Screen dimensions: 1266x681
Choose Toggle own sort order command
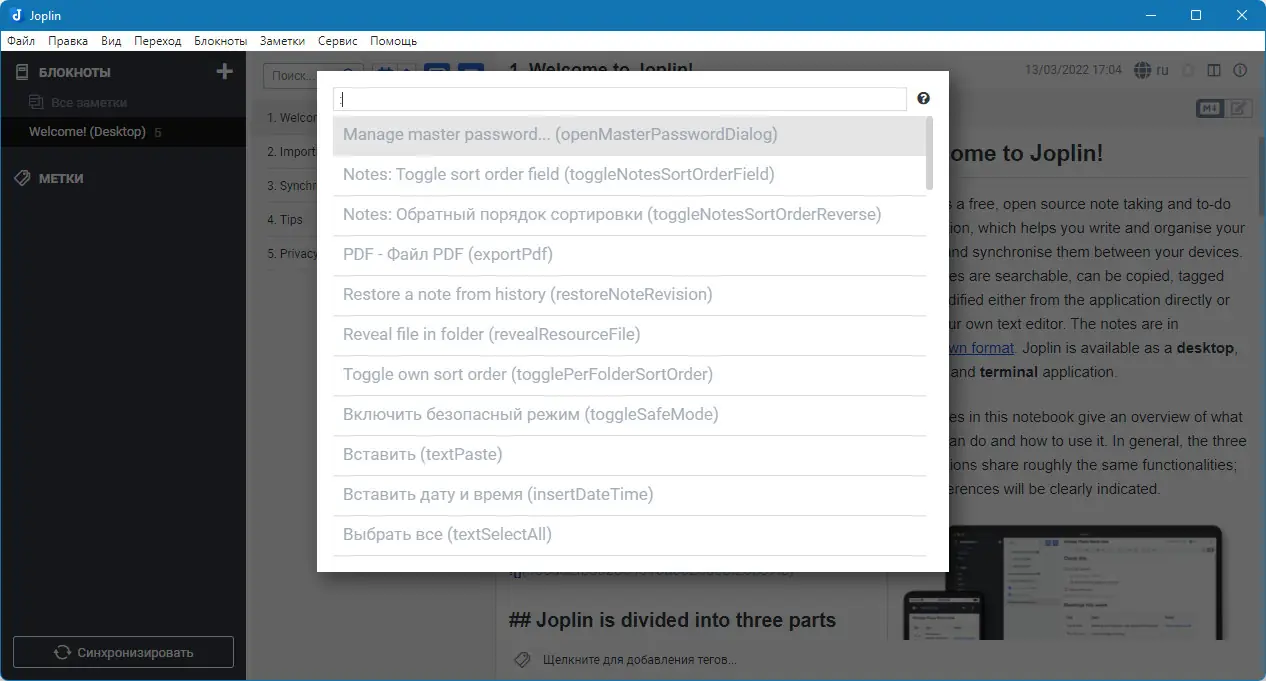click(x=629, y=375)
